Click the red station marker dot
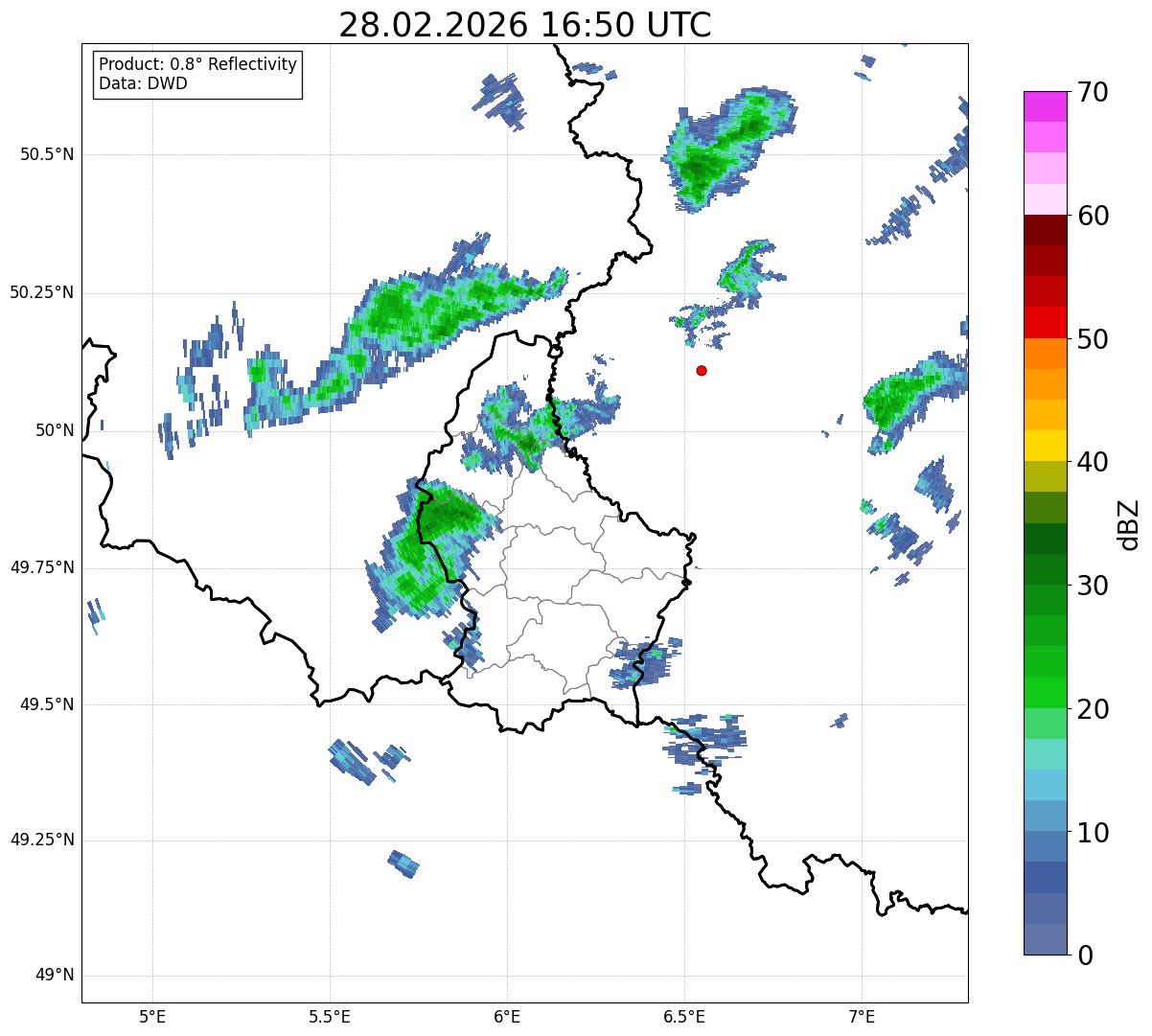The image size is (1152, 1036). click(x=702, y=370)
